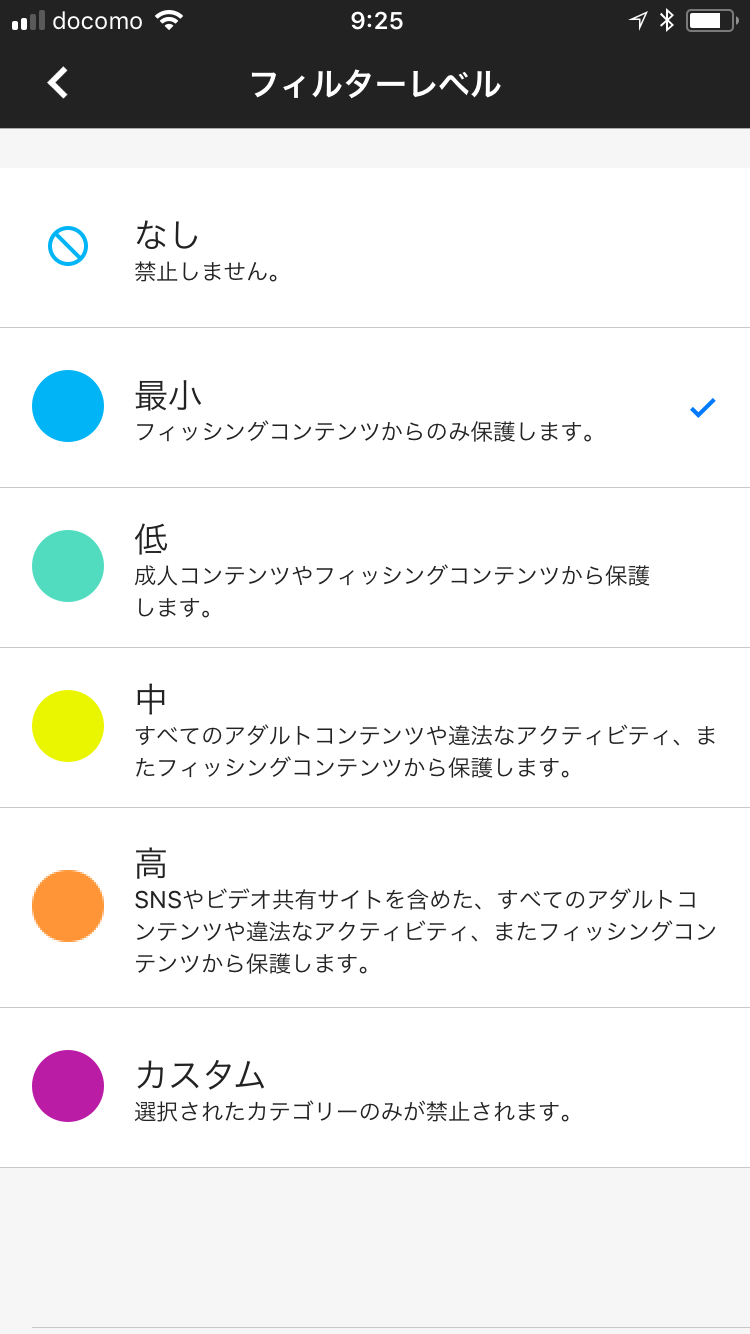The image size is (750, 1334).
Task: Select the 高 filter level title
Action: 151,862
